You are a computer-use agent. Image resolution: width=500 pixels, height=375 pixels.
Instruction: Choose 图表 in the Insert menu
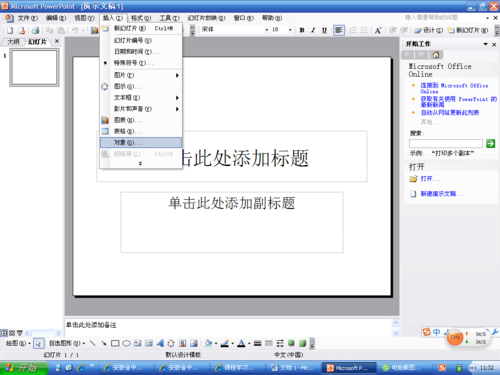coord(141,120)
